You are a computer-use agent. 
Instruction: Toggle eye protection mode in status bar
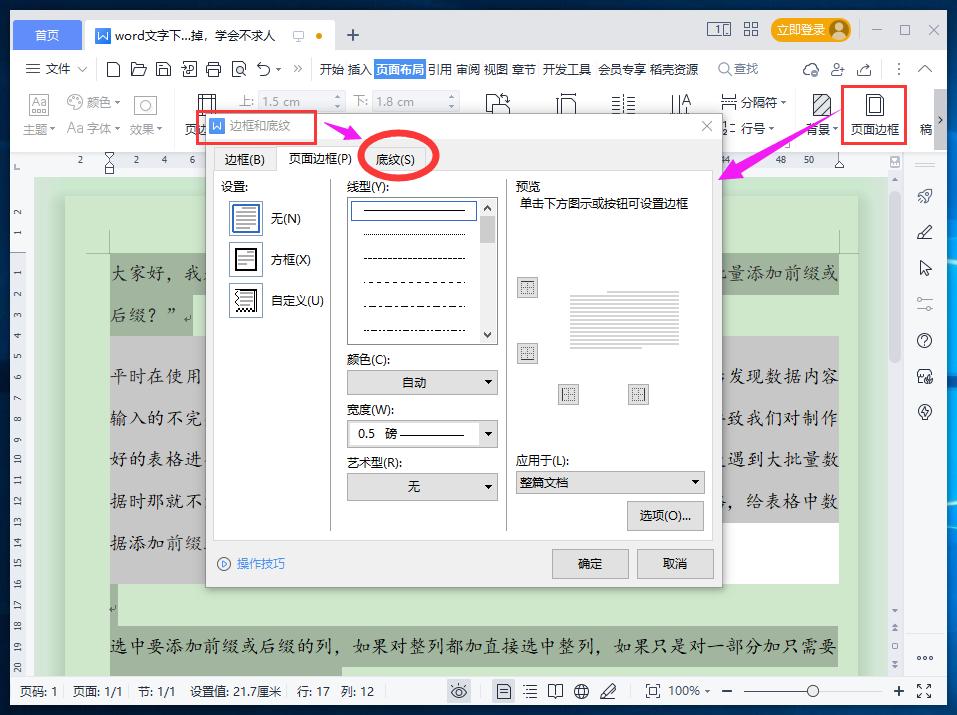point(459,690)
